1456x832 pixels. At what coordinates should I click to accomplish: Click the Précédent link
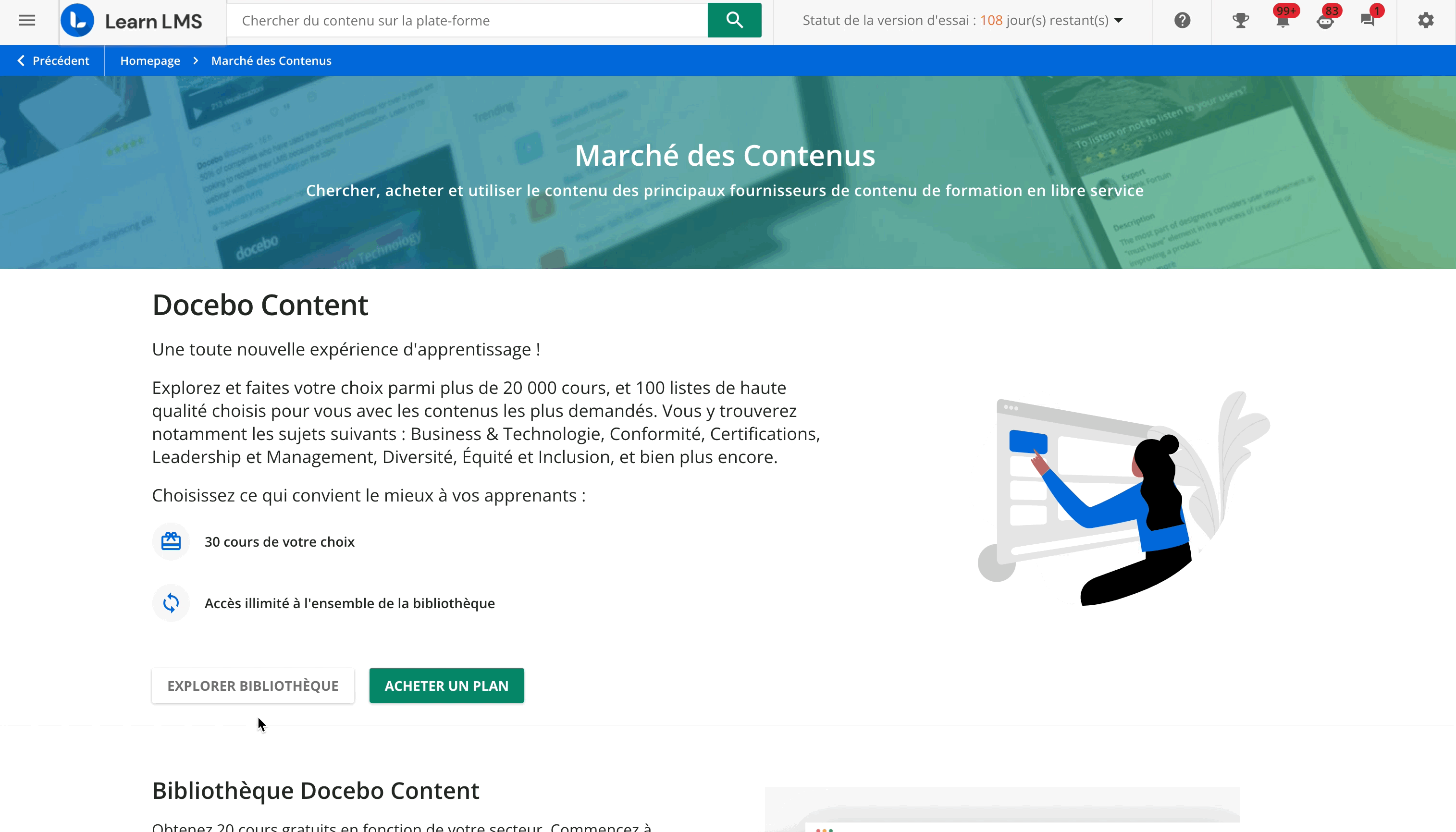[x=60, y=60]
